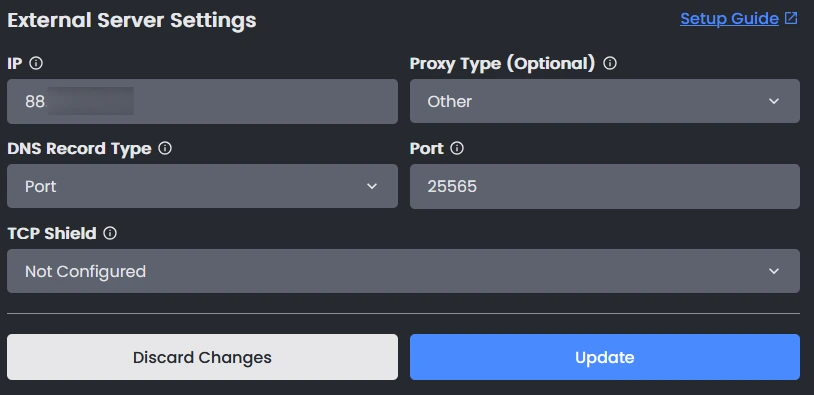Click the External Server Settings heading
The image size is (814, 395).
(x=132, y=20)
